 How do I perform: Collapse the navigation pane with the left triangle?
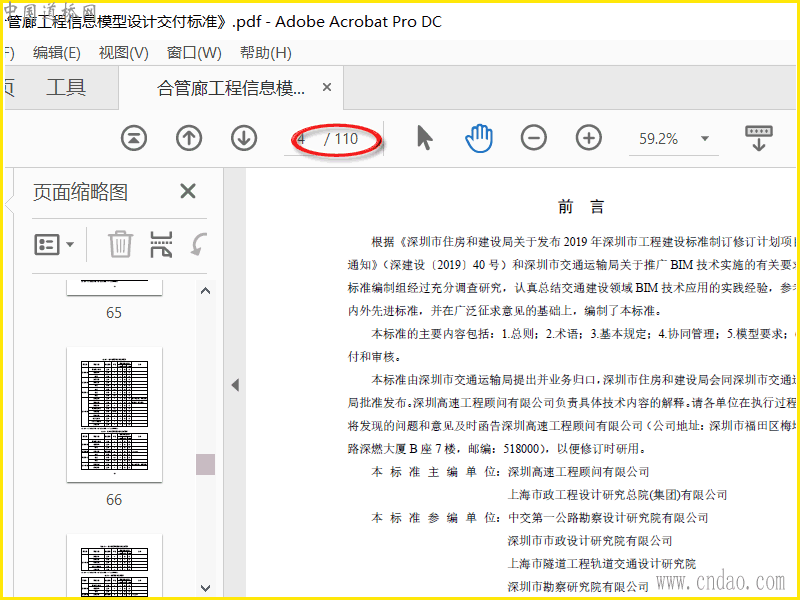click(x=235, y=385)
